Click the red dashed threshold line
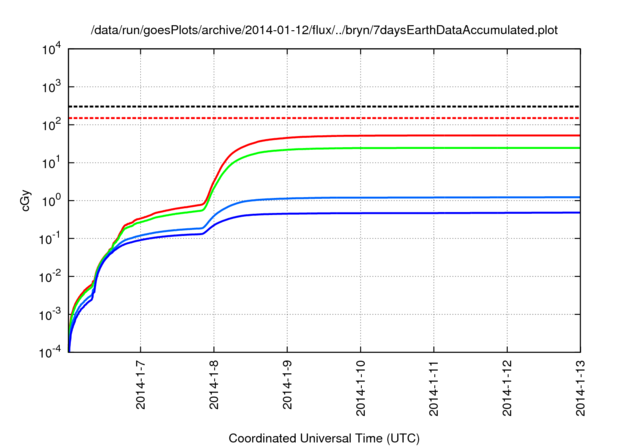This screenshot has width=640, height=448. (x=324, y=118)
